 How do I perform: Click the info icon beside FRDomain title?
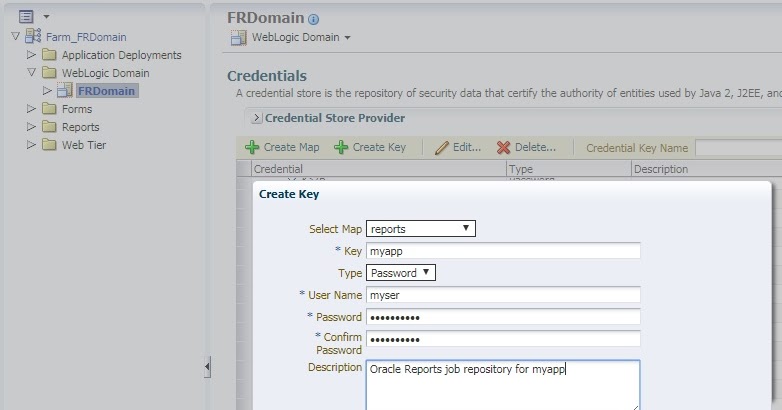click(x=313, y=19)
